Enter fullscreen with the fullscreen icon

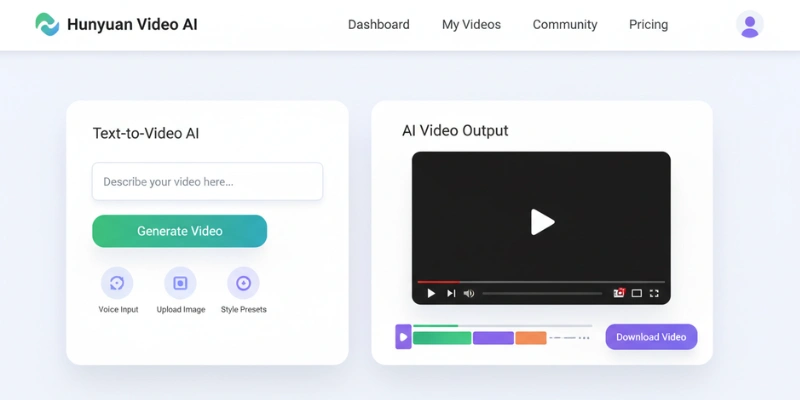click(654, 293)
